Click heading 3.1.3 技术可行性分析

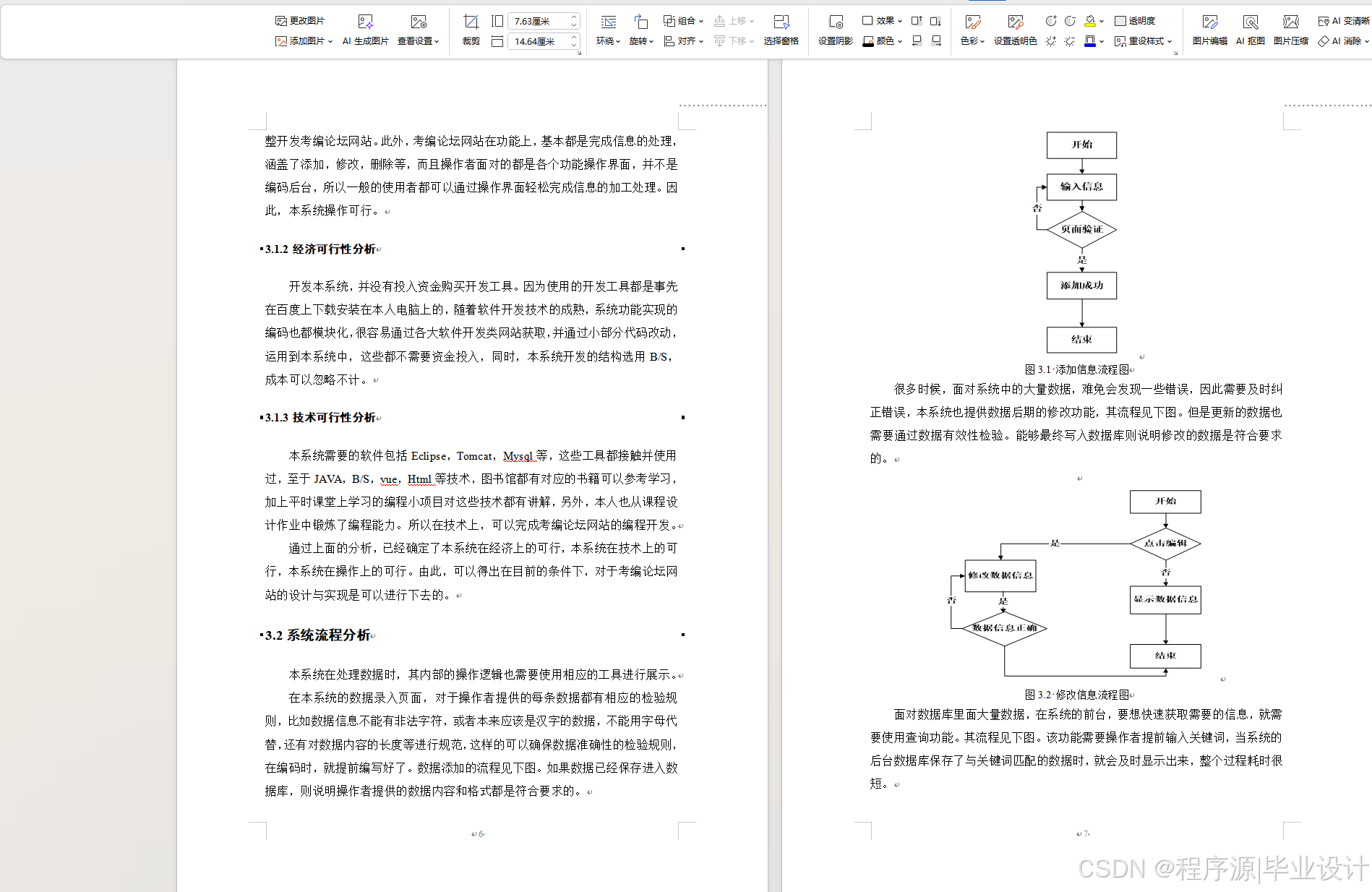click(x=320, y=417)
